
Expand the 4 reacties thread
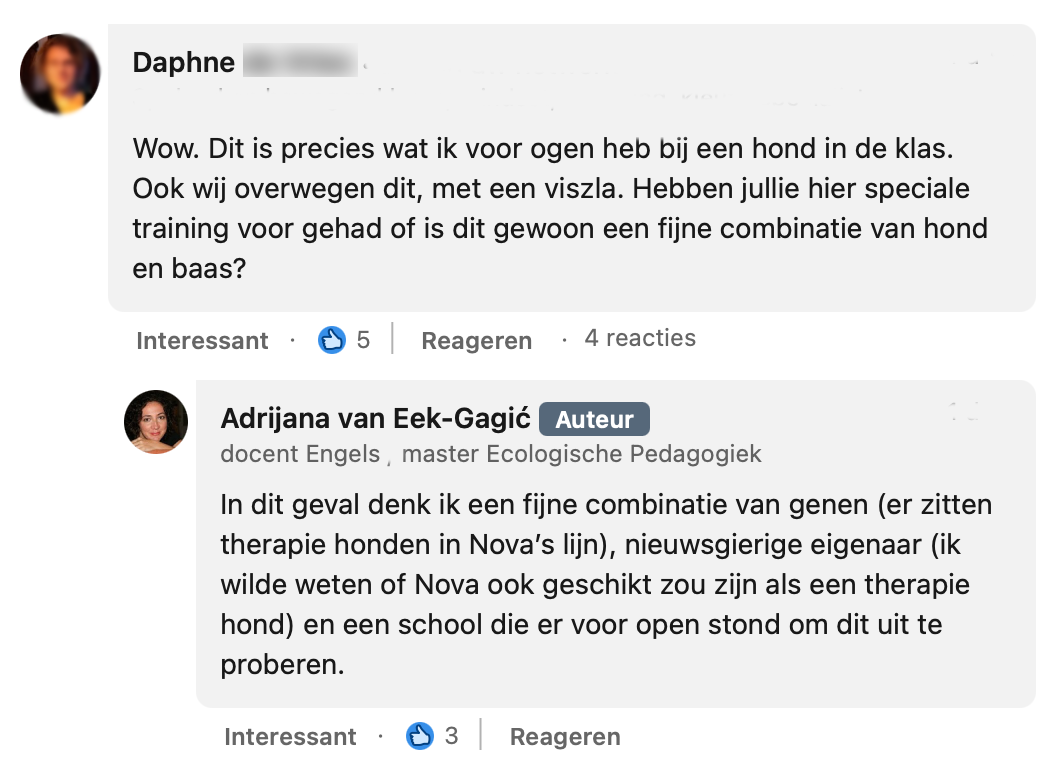pos(640,339)
